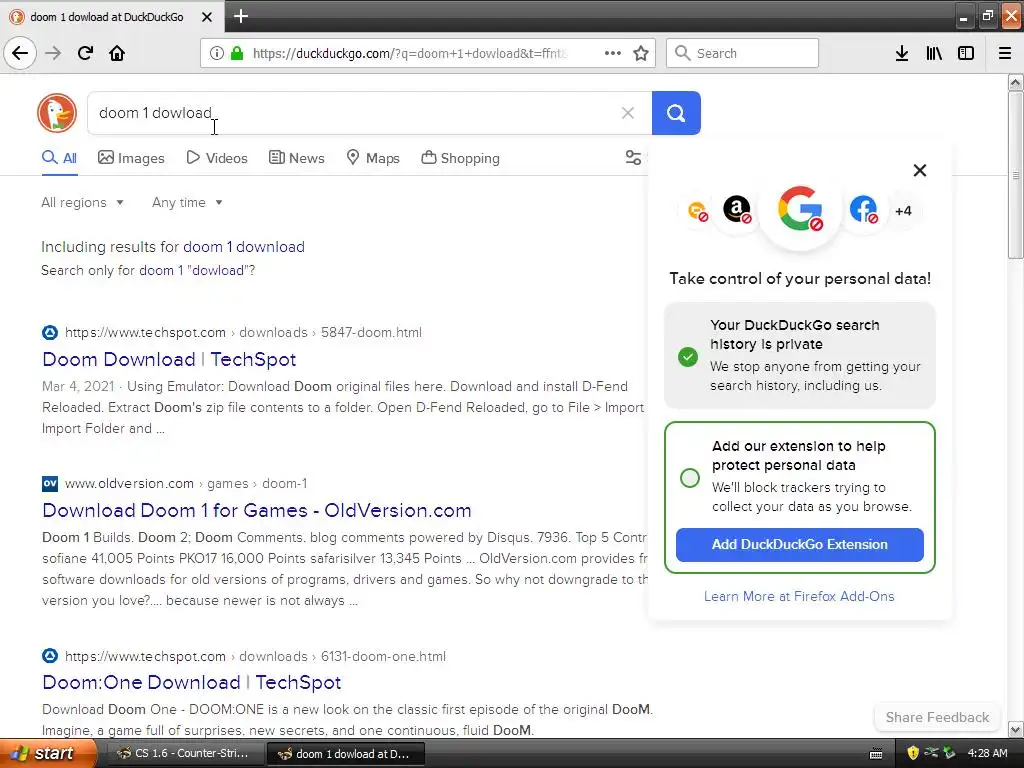Open the Library bookmarks icon

(x=934, y=53)
